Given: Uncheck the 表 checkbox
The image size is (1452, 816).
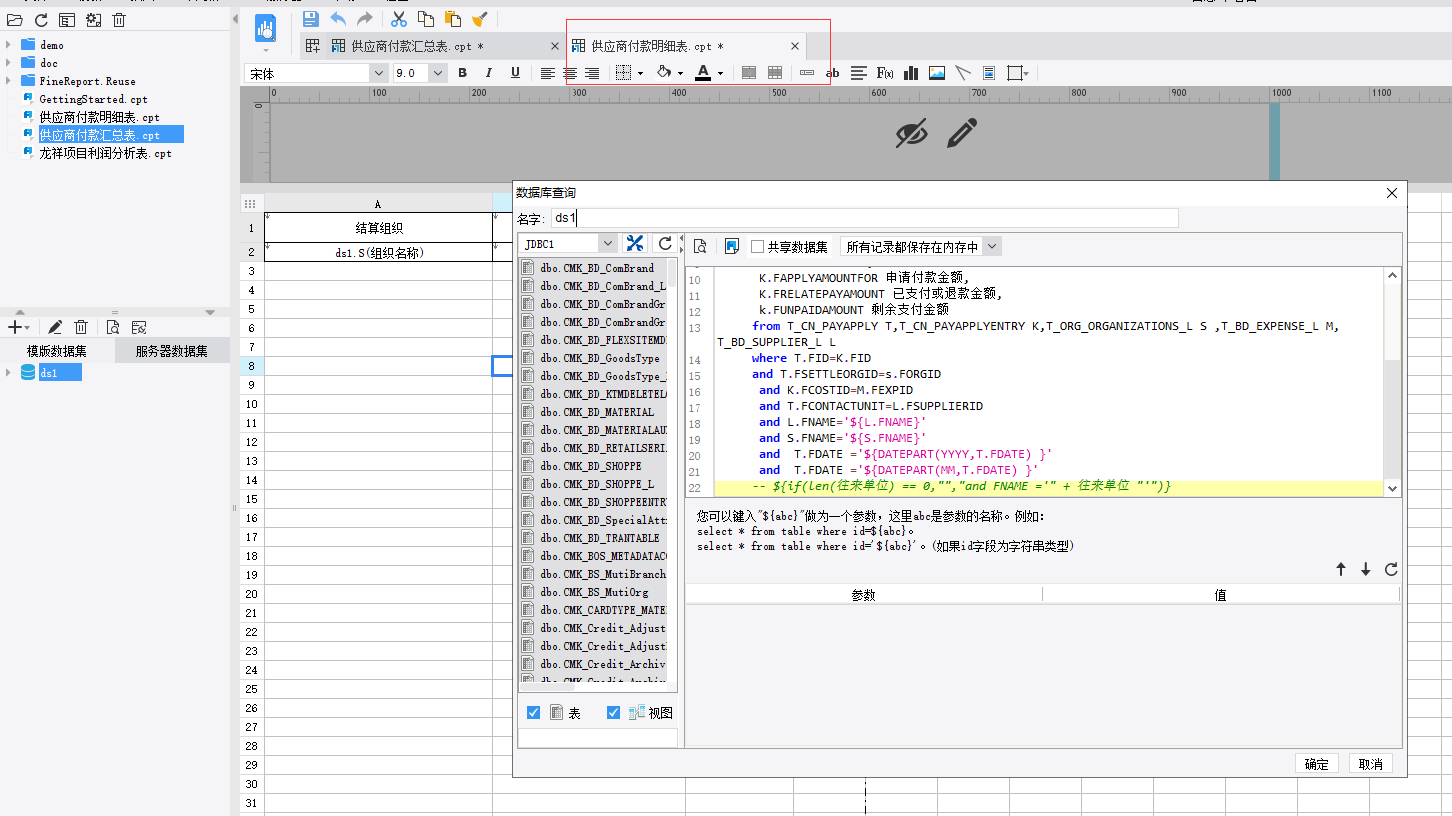Looking at the screenshot, I should click(x=533, y=713).
